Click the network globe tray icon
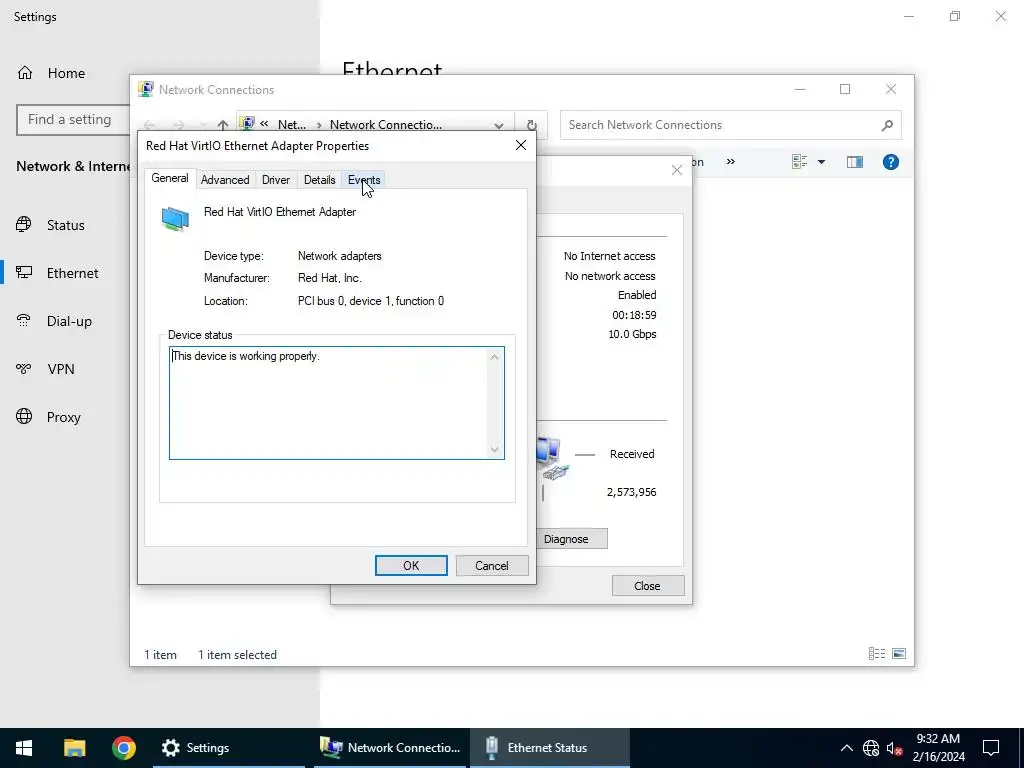Image resolution: width=1024 pixels, height=768 pixels. [x=871, y=748]
